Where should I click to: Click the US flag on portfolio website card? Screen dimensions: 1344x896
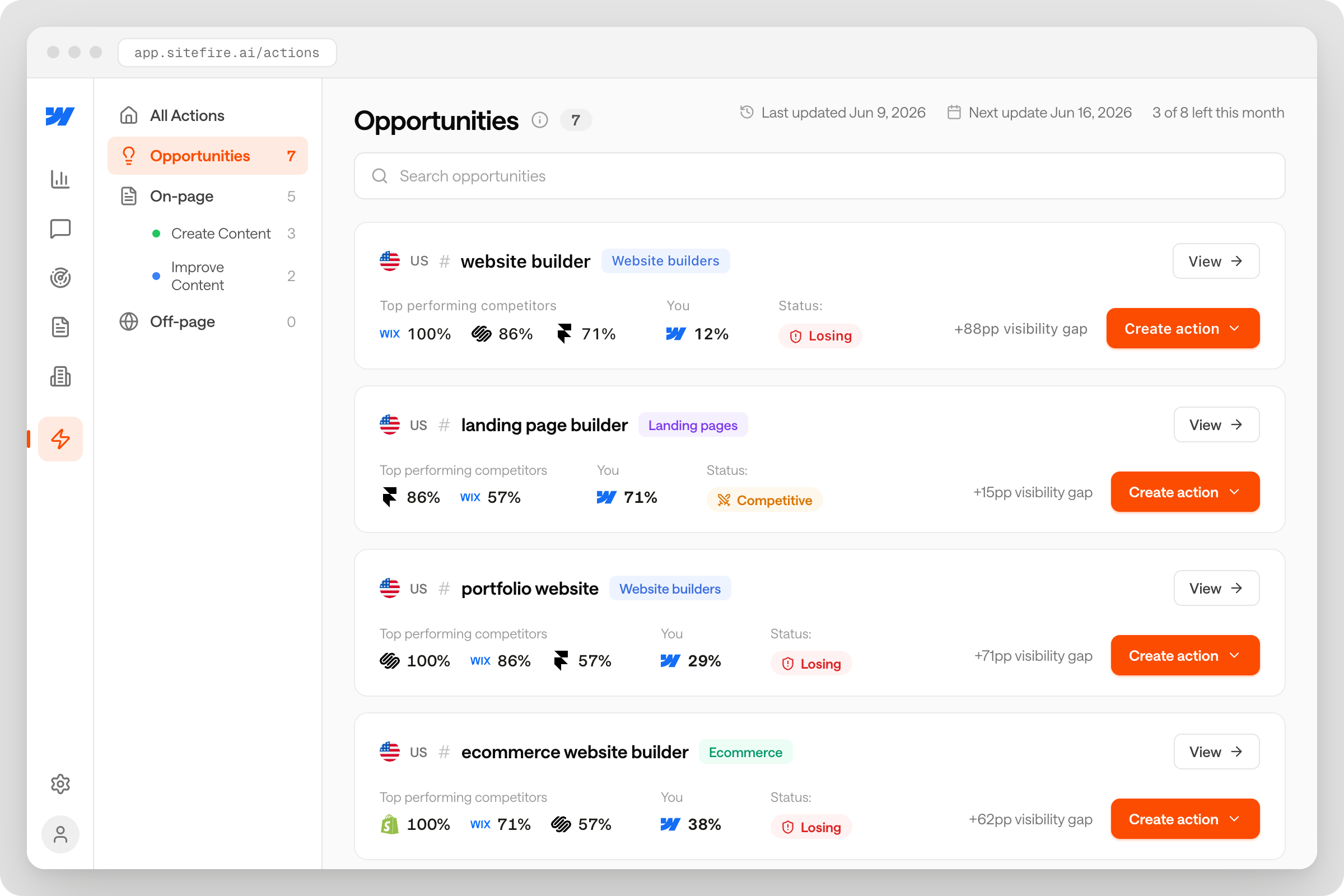(390, 588)
